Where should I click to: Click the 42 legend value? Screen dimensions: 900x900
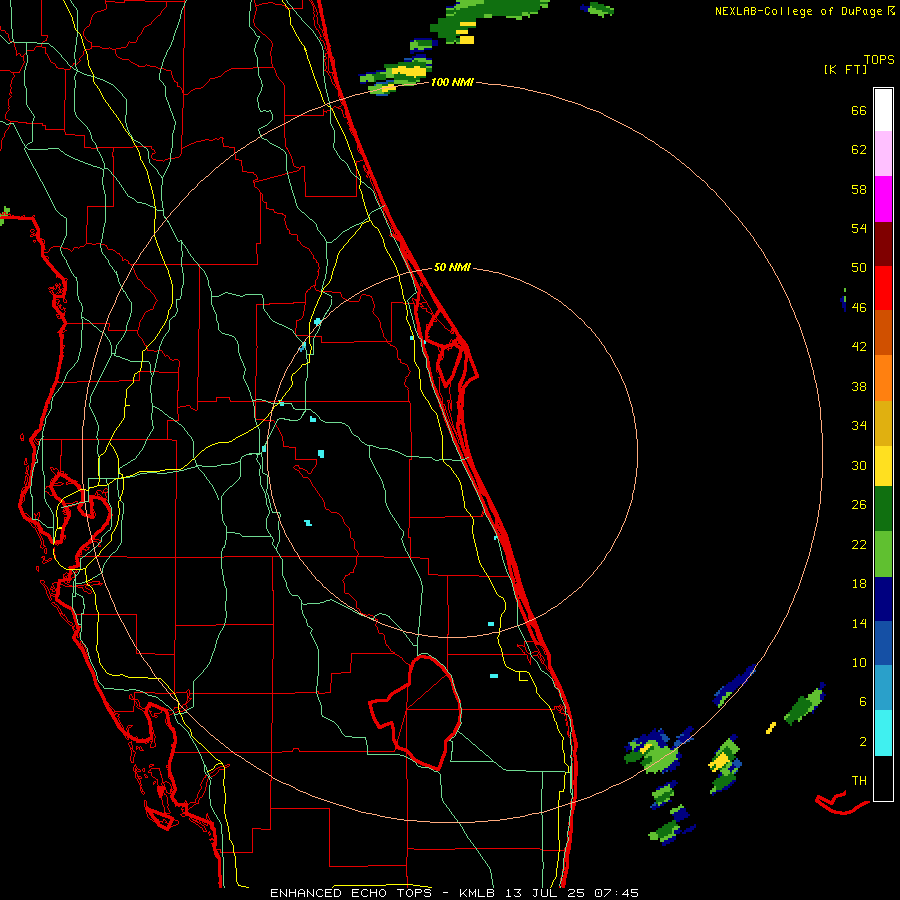859,347
